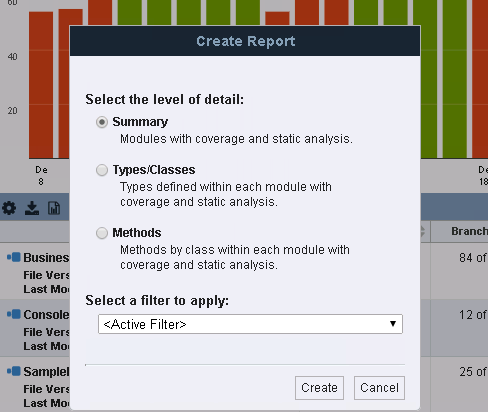Click the report chart icon in toolbar
488x412 pixels.
(54, 208)
